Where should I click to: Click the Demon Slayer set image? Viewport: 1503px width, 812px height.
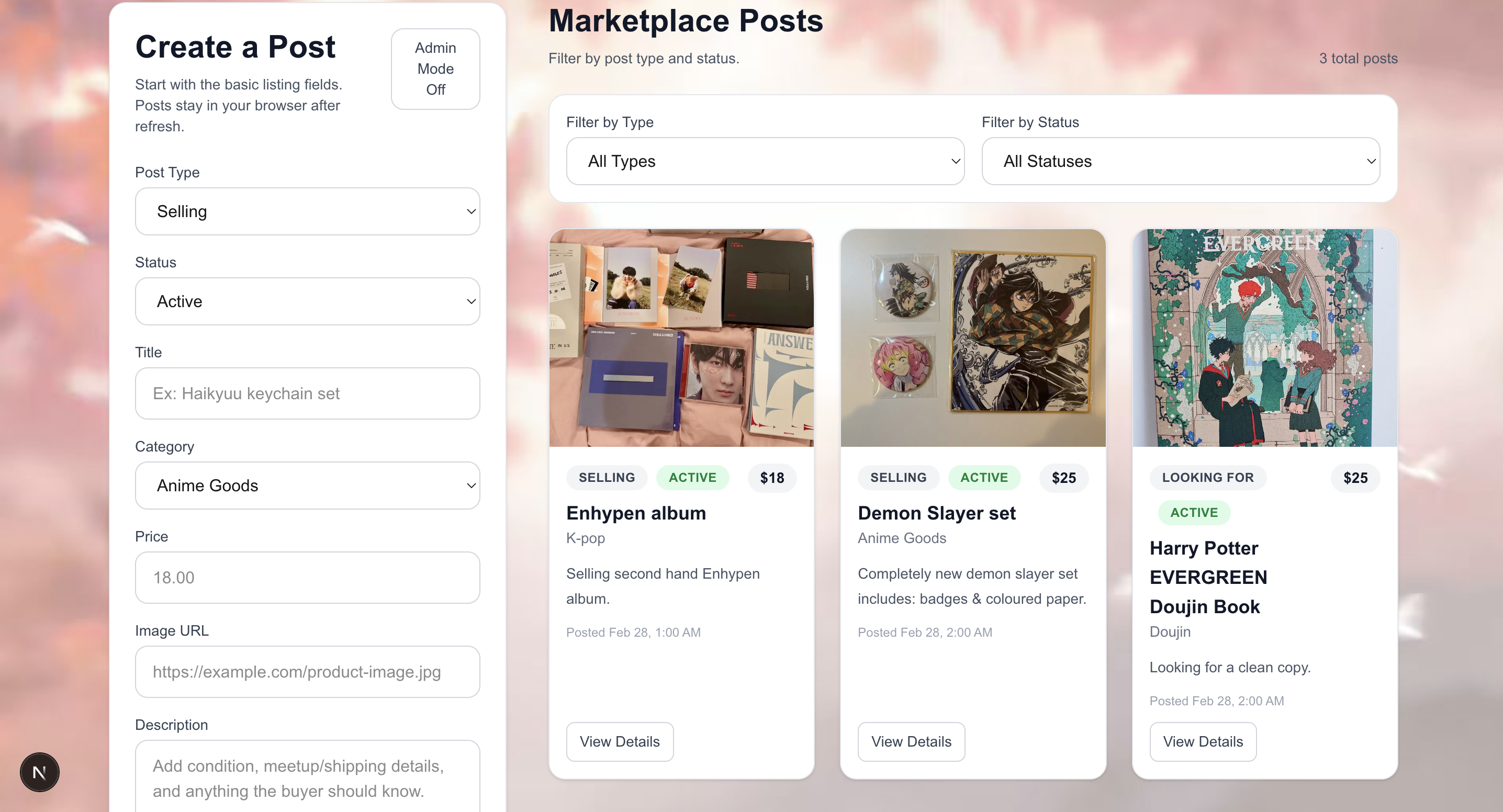[x=973, y=338]
